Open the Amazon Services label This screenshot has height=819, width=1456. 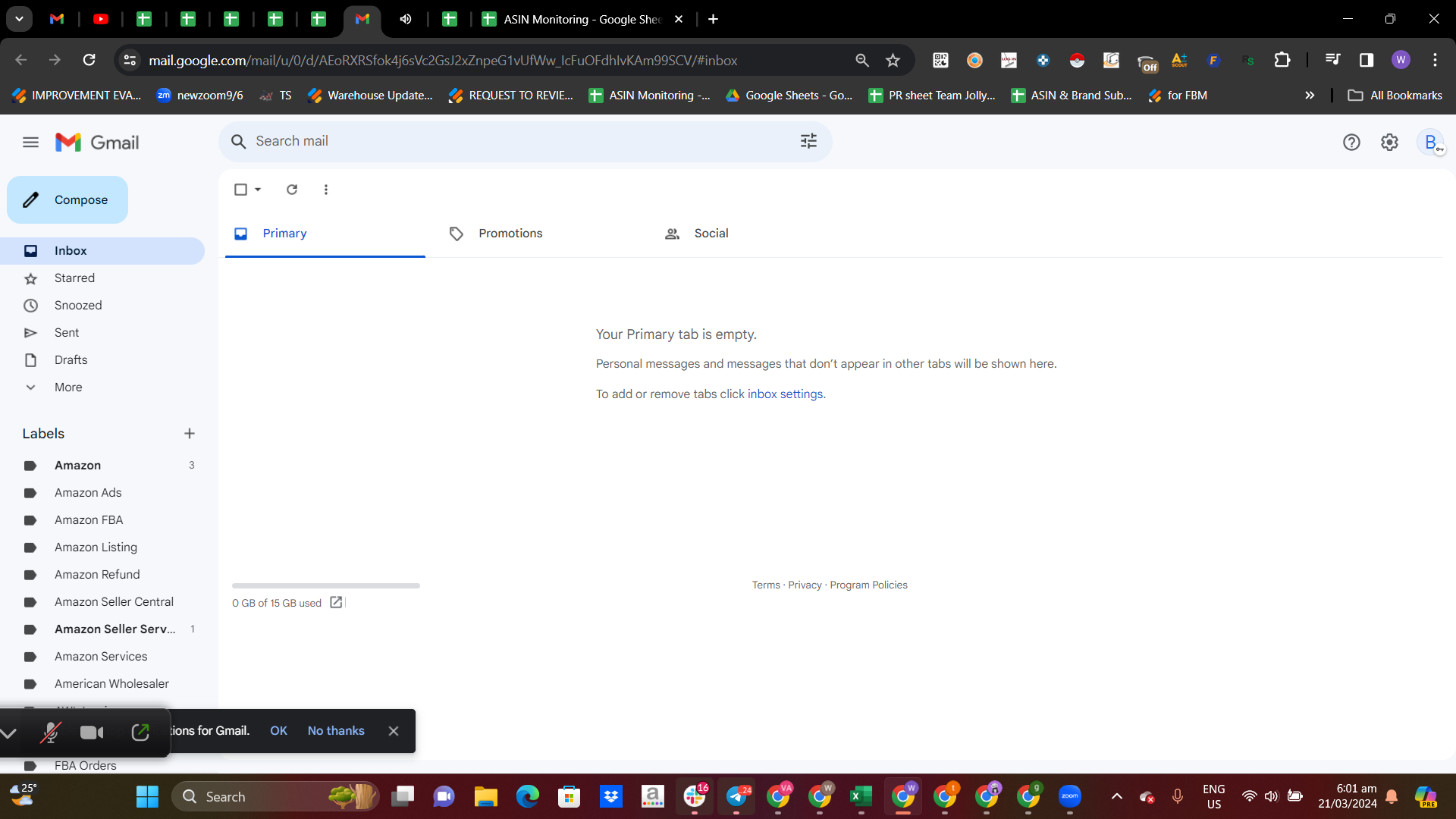coord(102,657)
